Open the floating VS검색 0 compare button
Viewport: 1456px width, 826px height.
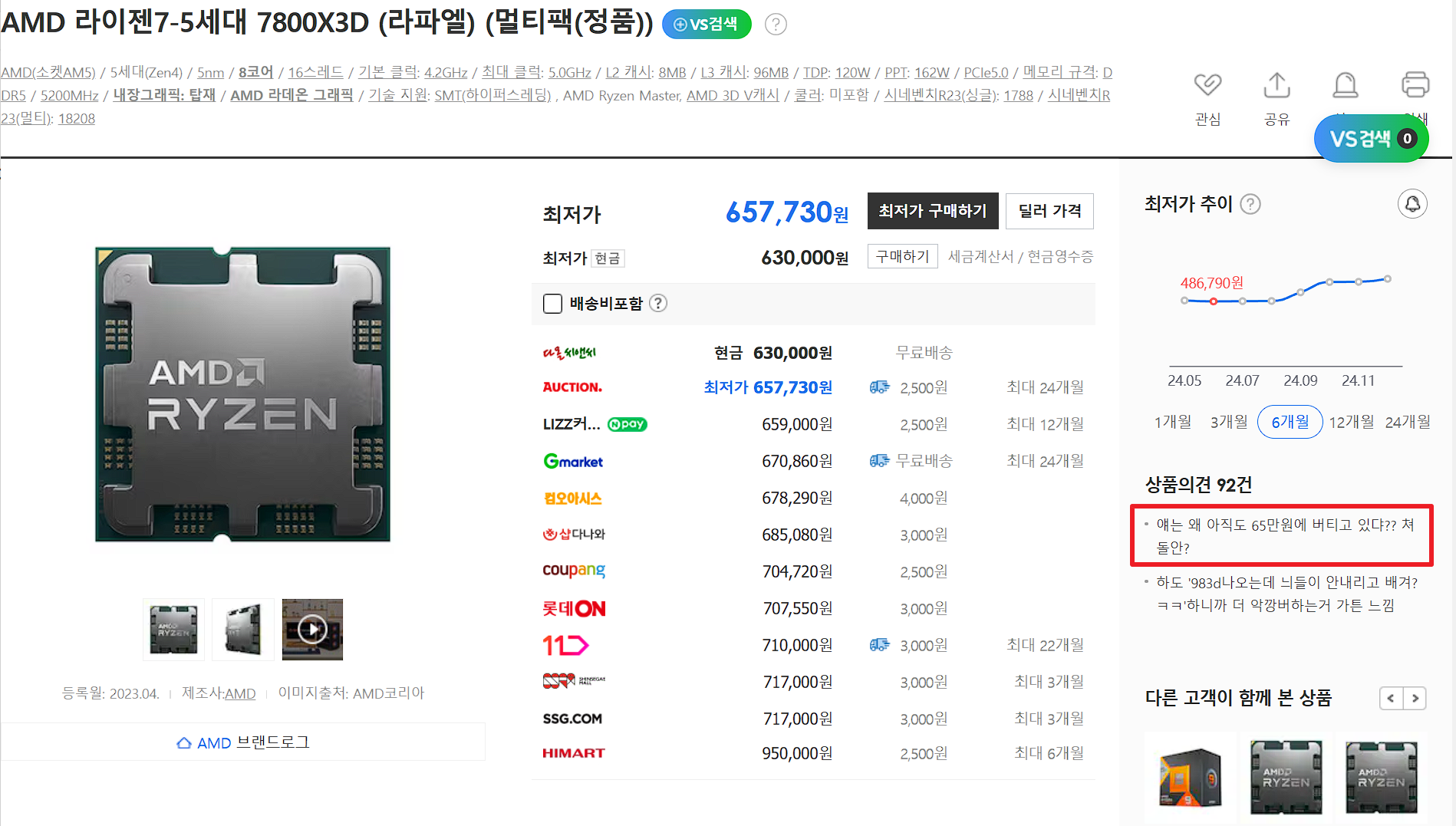coord(1371,139)
